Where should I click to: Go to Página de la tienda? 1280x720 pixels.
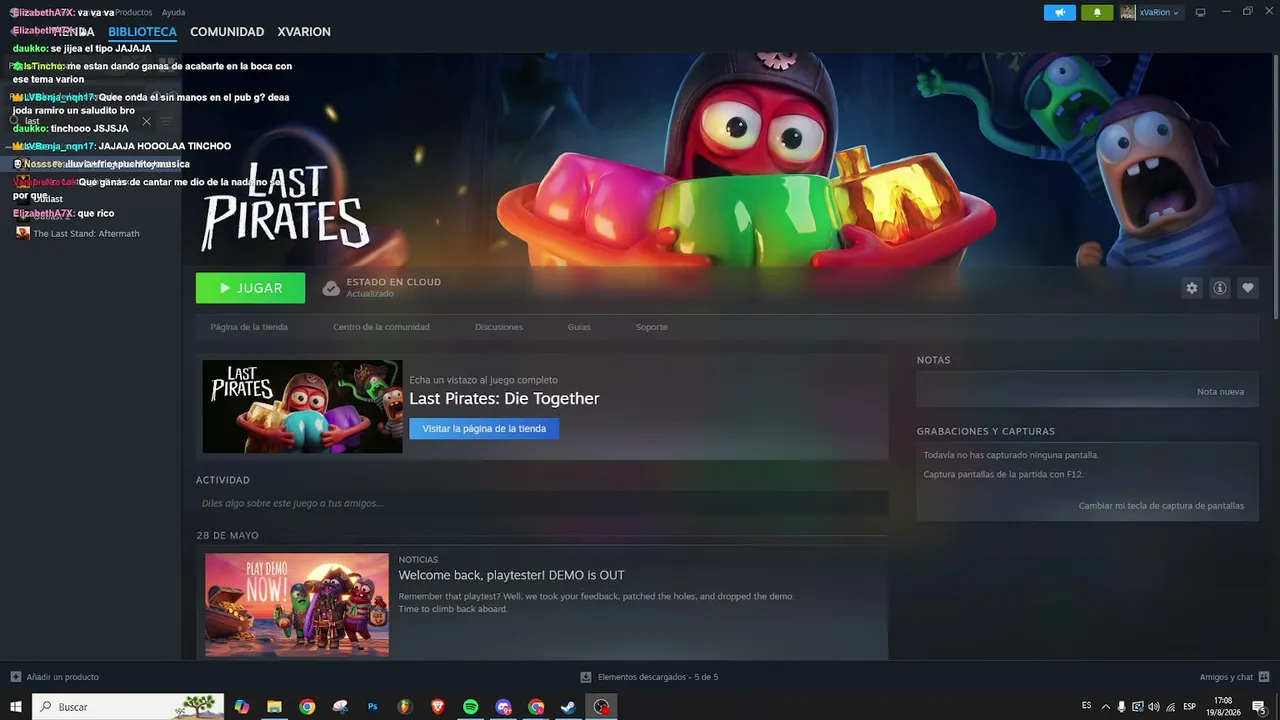click(x=249, y=327)
